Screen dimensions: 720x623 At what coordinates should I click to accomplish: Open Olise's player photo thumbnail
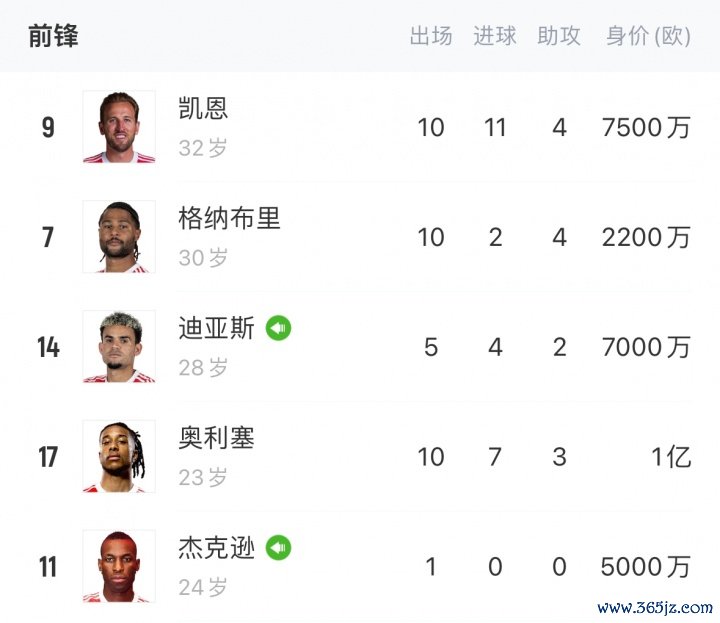119,456
